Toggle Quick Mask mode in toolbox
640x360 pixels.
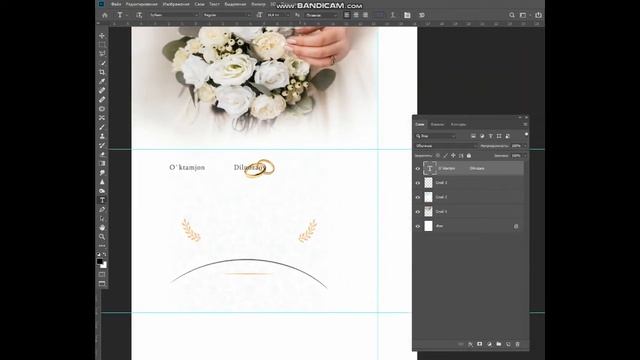[102, 274]
